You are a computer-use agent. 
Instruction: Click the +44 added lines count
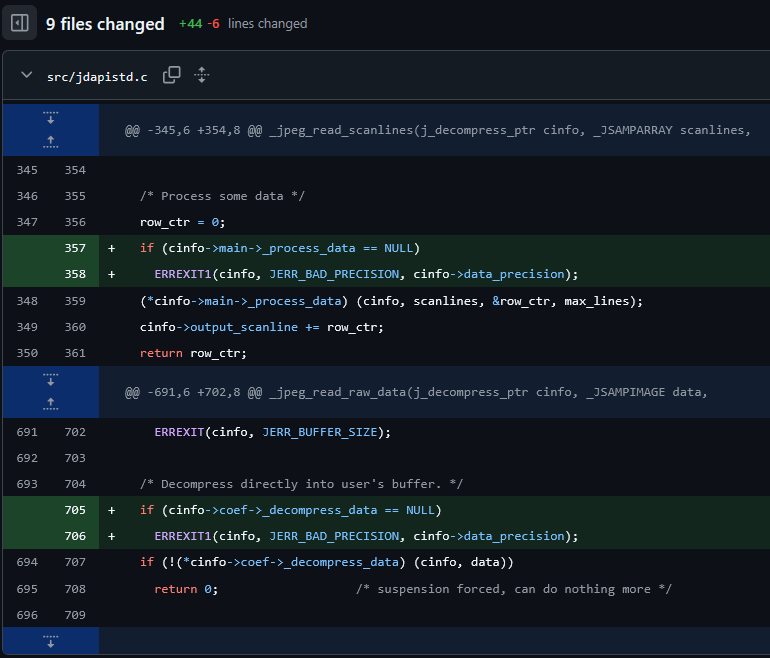(190, 24)
